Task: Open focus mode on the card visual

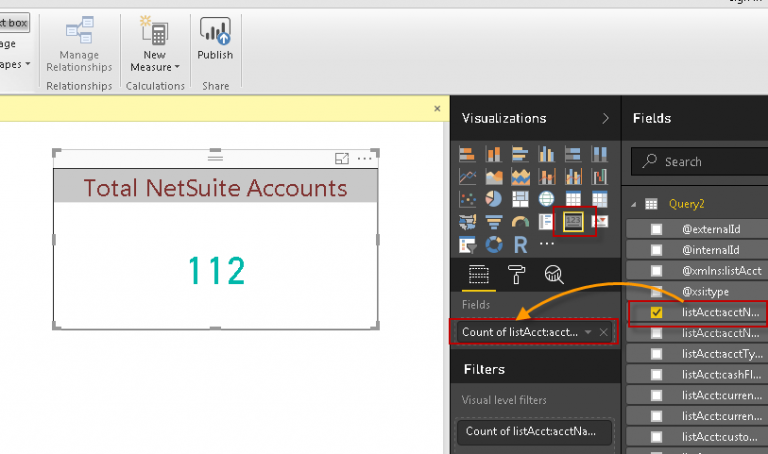Action: click(342, 158)
